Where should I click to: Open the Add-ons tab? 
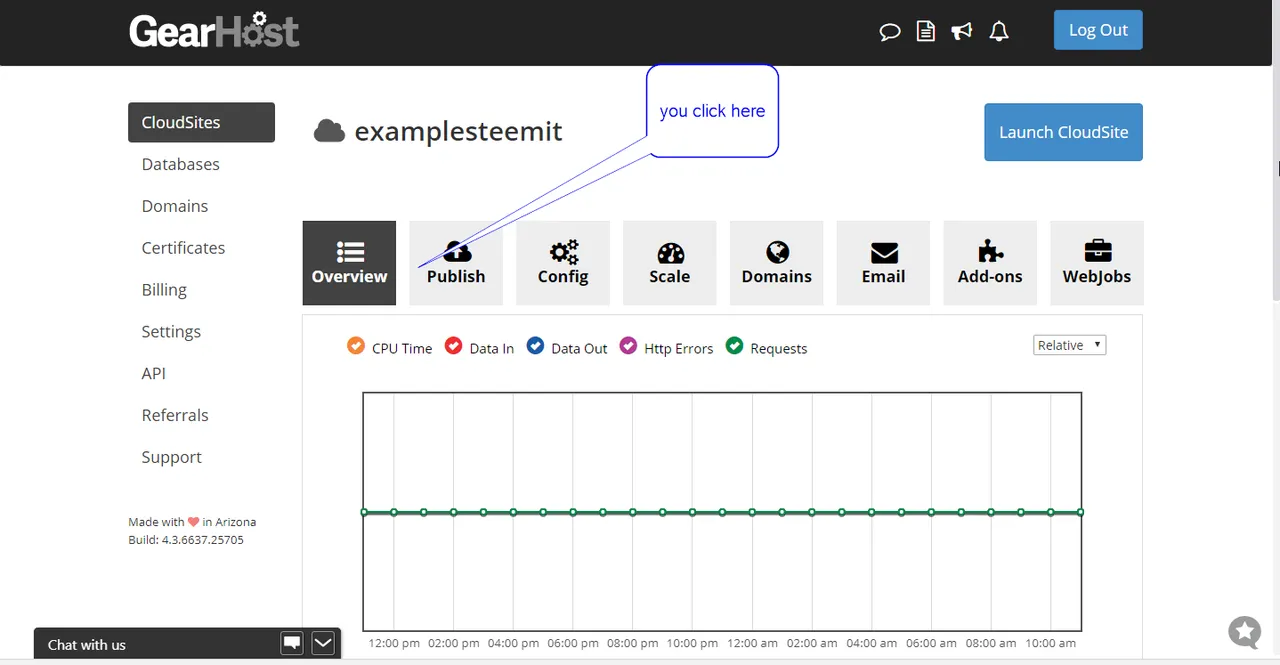pos(990,263)
